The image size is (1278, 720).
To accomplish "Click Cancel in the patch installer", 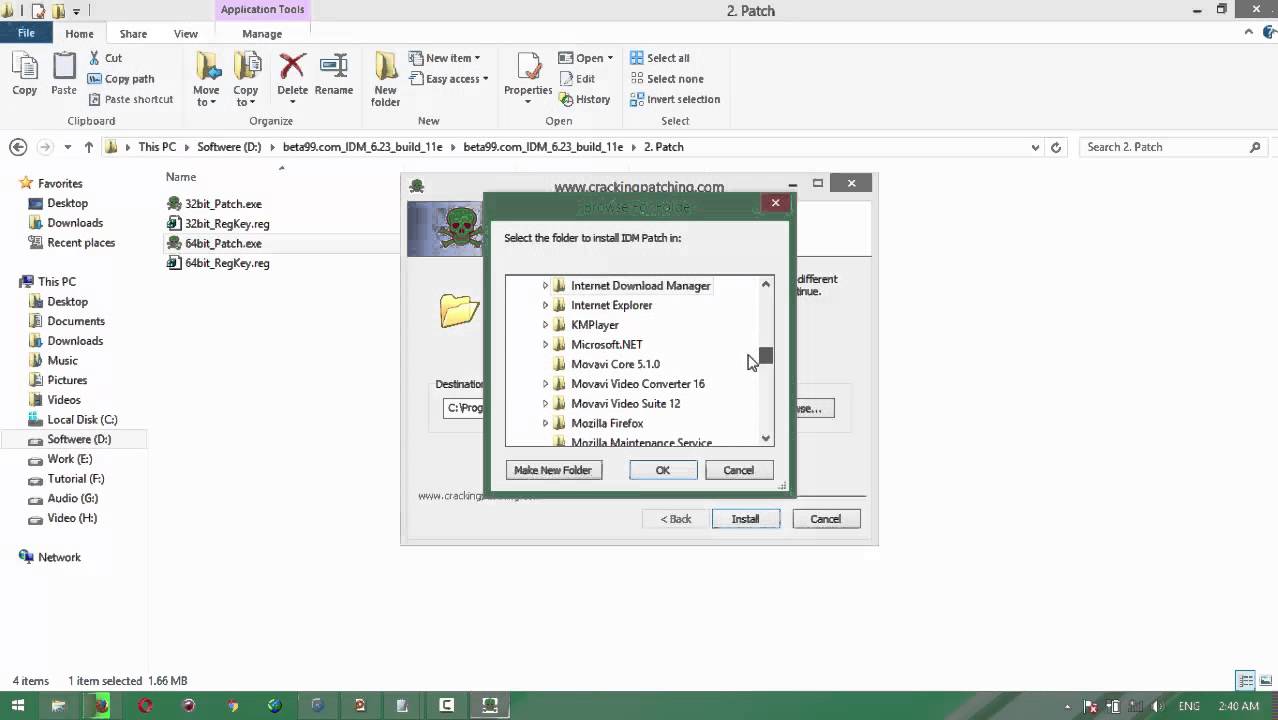I will point(826,519).
